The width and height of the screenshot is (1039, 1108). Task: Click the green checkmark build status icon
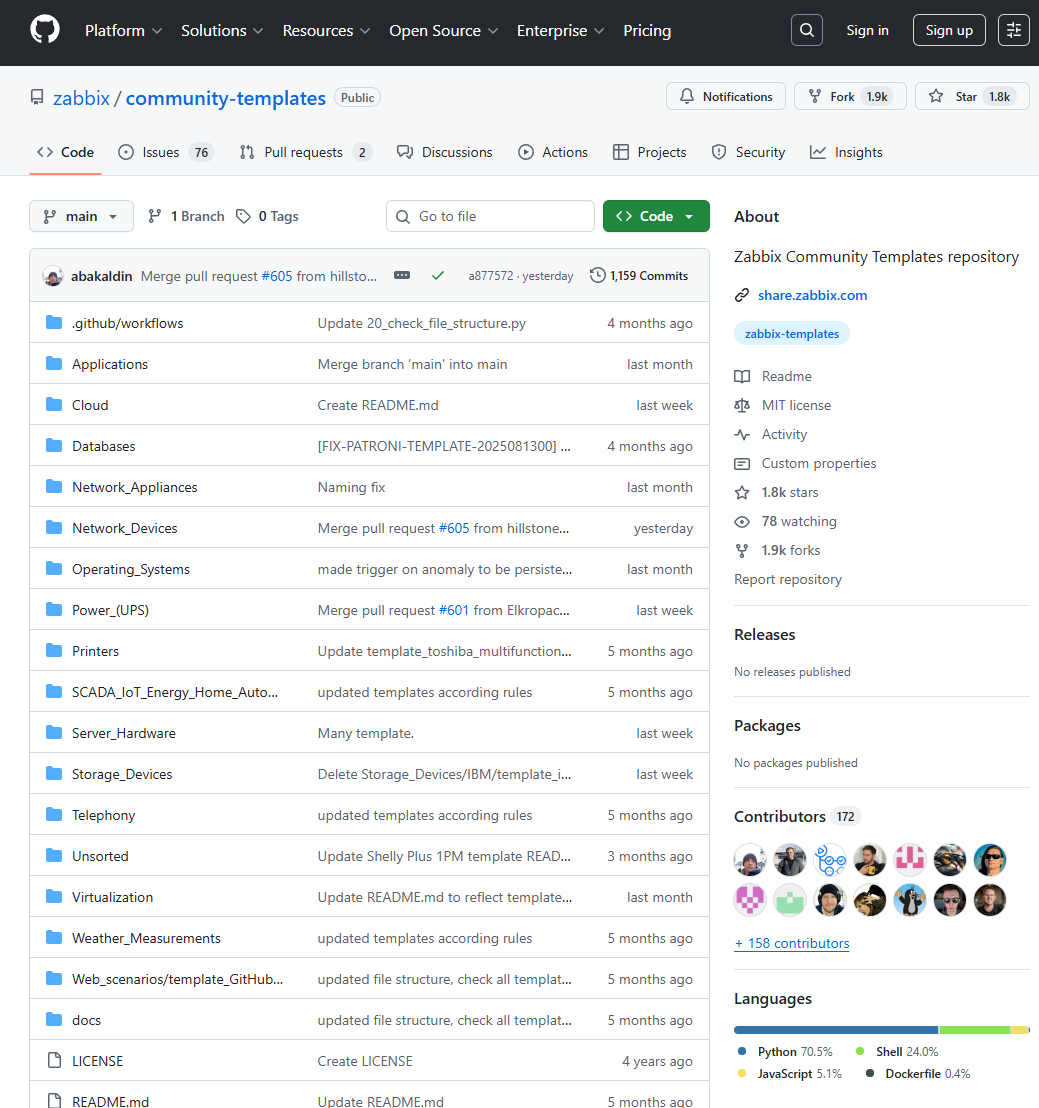[x=437, y=275]
